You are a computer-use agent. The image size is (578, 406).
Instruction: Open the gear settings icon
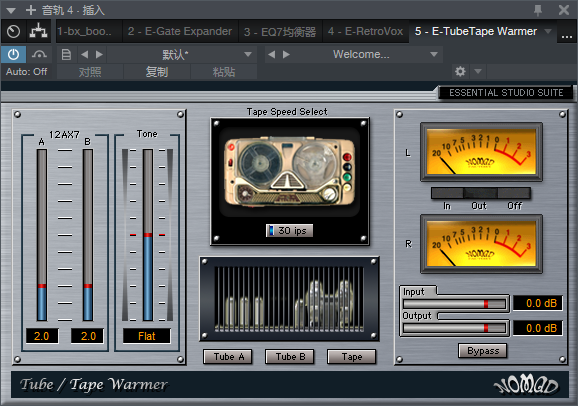(460, 71)
